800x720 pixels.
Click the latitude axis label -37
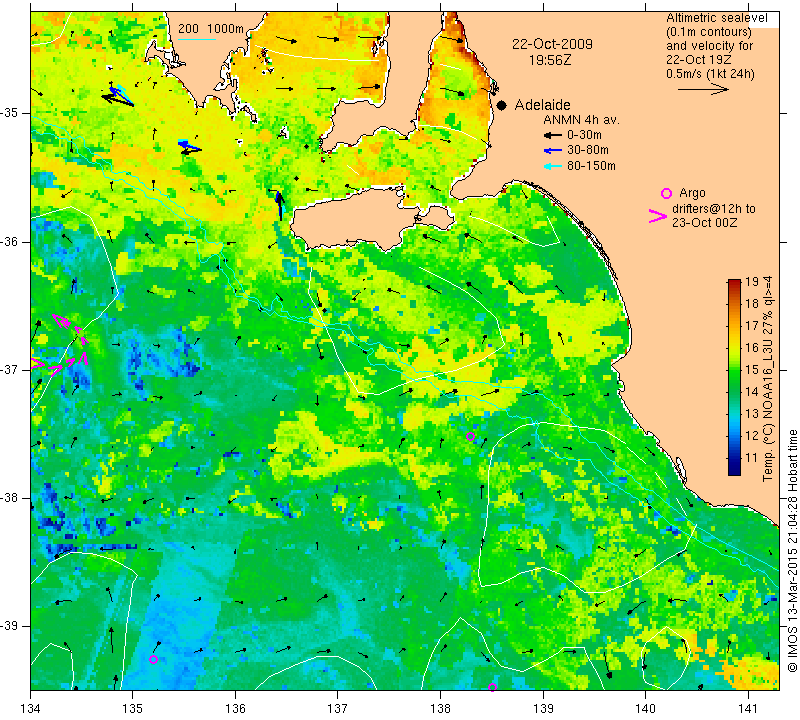point(10,369)
